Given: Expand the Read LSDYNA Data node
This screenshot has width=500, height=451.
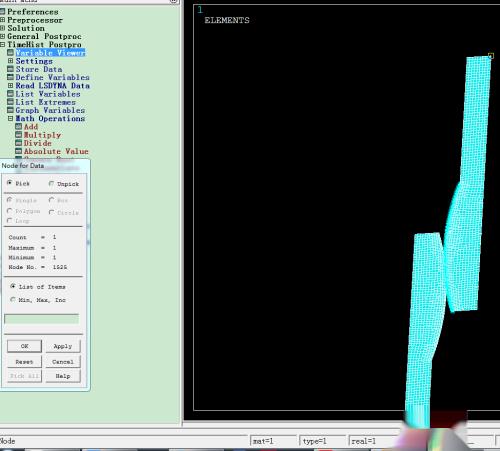Looking at the screenshot, I should click(10, 86).
